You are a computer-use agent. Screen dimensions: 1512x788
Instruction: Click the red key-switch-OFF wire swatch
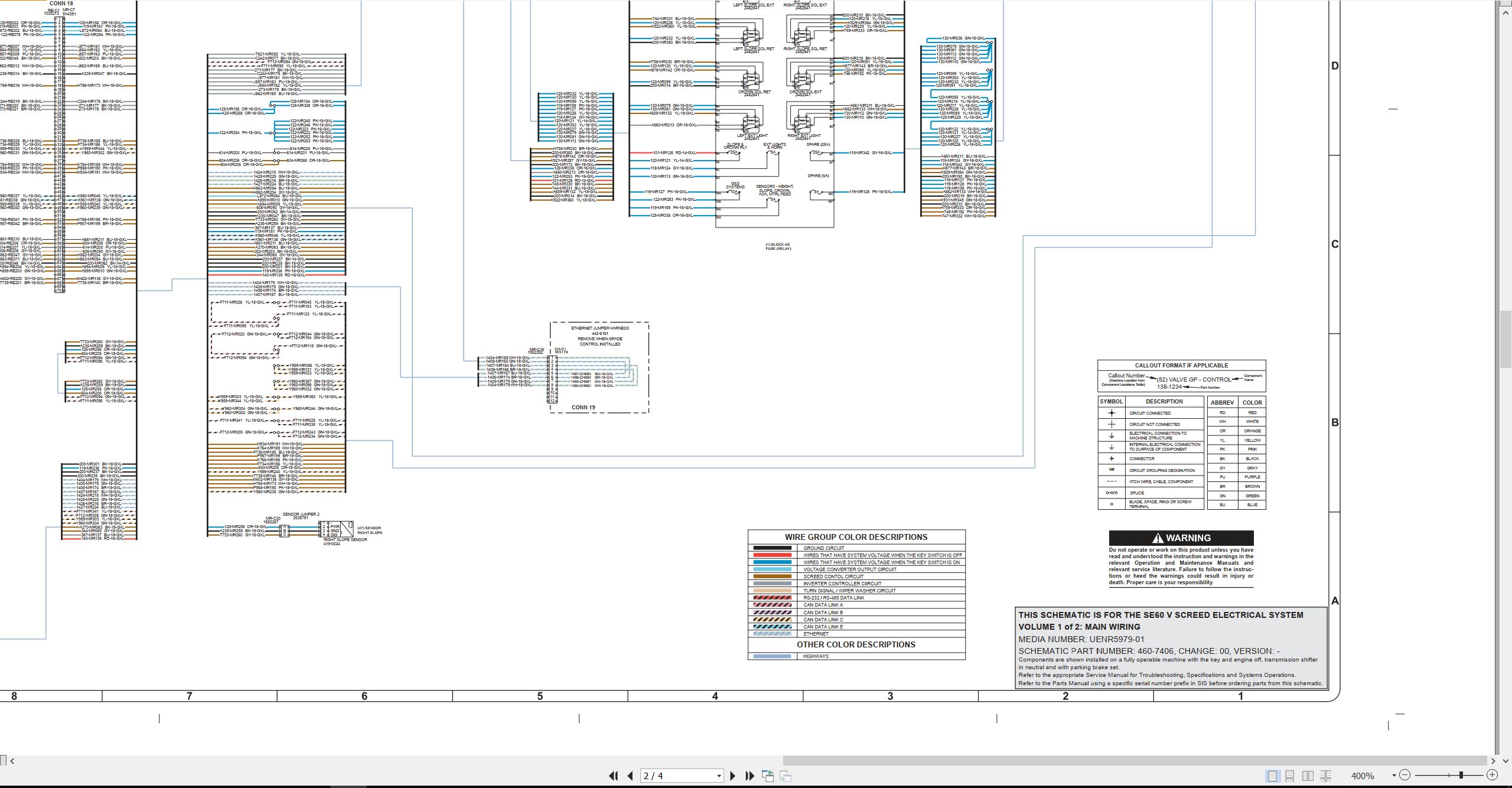coord(772,555)
